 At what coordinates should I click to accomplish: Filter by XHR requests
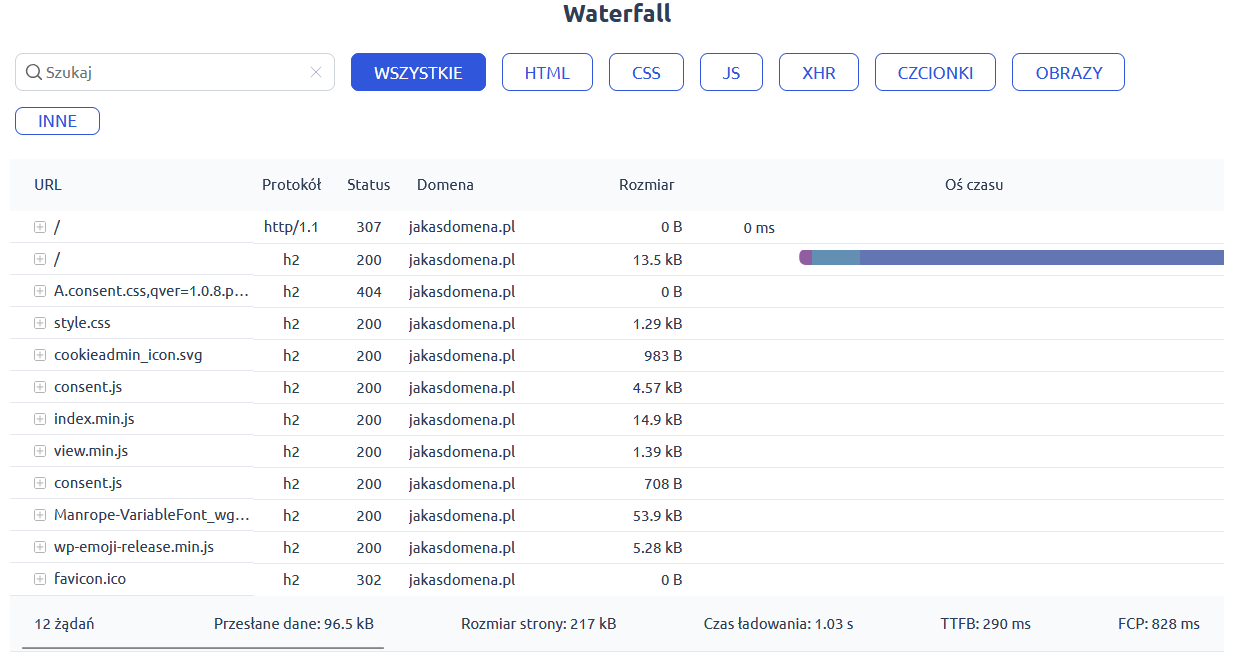pyautogui.click(x=818, y=73)
